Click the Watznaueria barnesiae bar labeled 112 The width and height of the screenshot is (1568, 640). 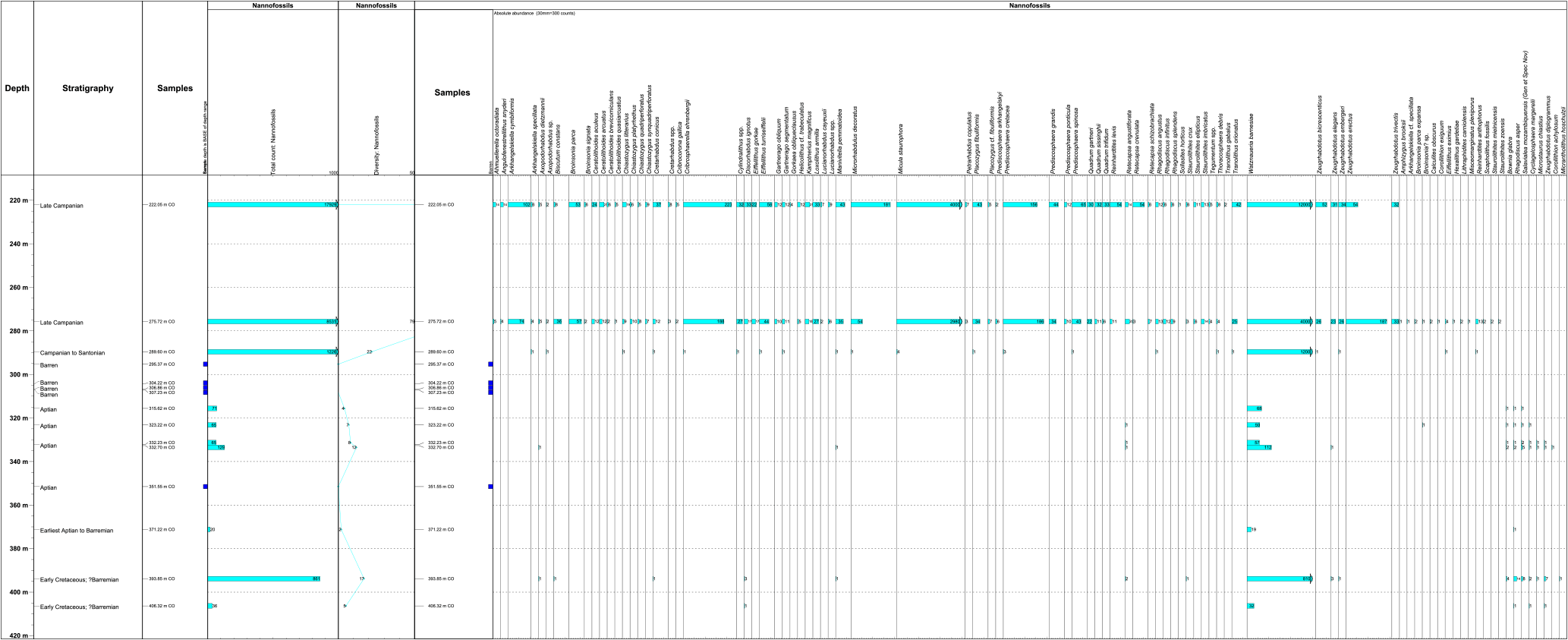point(1259,448)
